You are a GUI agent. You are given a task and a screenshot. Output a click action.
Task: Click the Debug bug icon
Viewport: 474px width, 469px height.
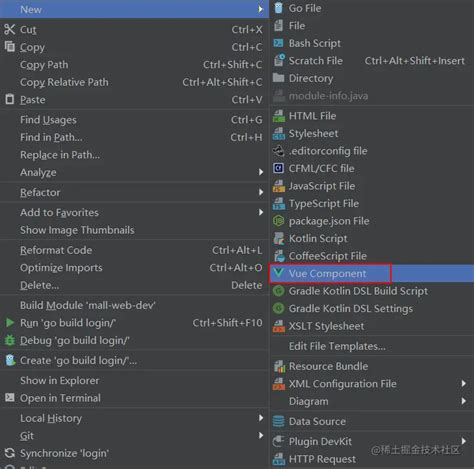(10, 340)
